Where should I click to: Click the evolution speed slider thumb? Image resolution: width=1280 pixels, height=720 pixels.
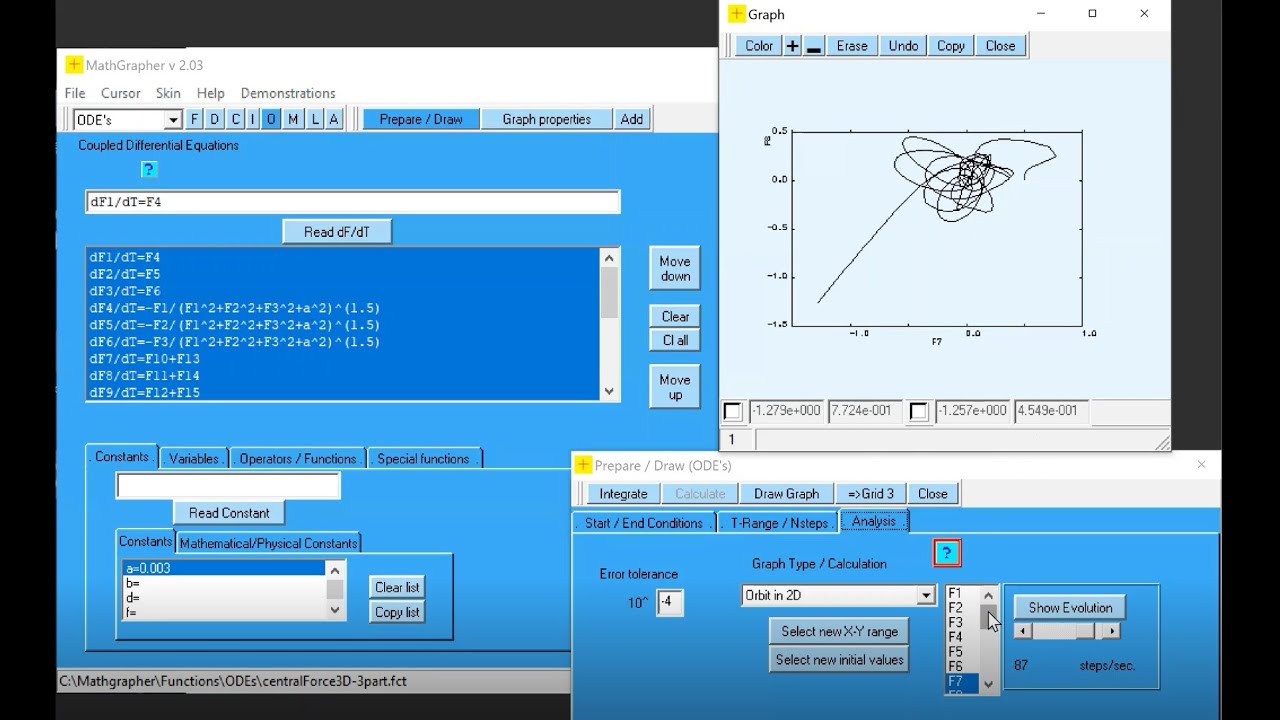pyautogui.click(x=1084, y=632)
